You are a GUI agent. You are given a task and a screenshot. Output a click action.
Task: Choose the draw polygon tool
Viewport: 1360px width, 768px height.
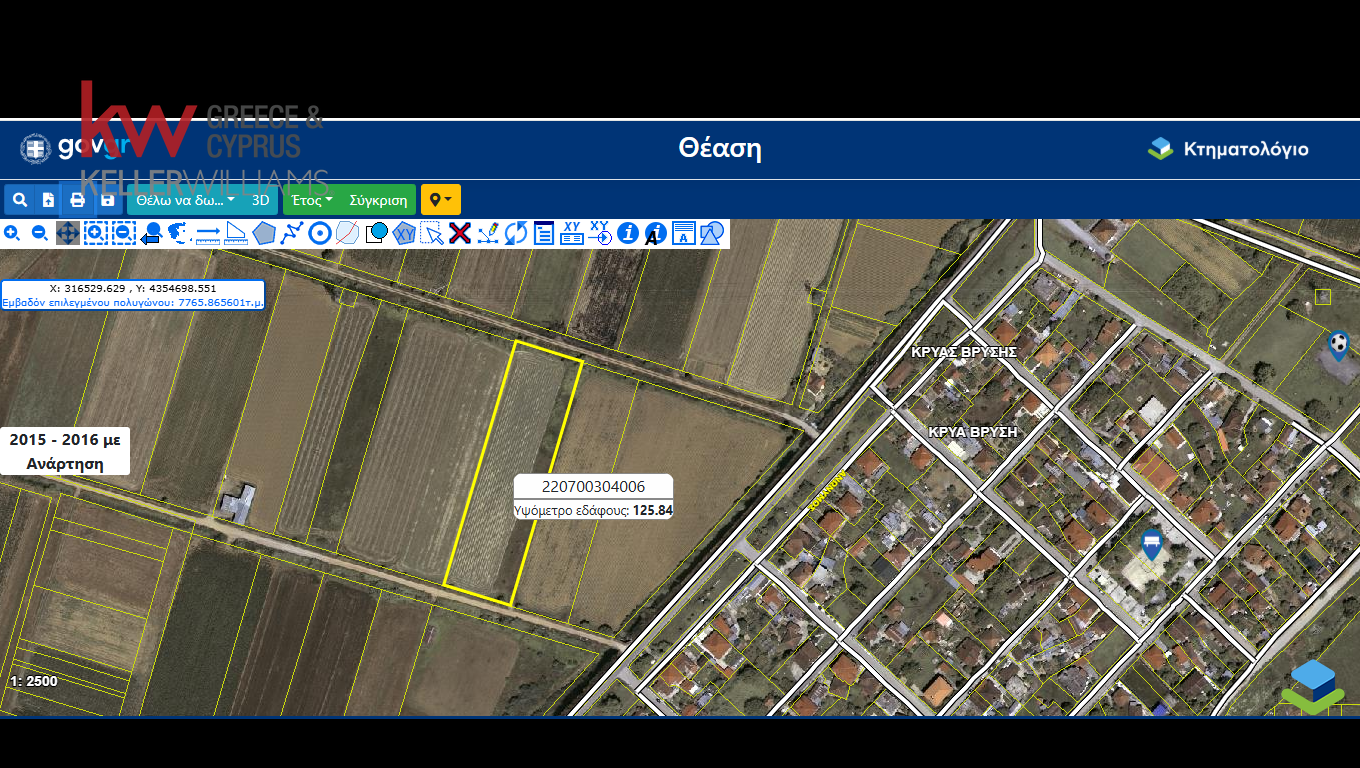tap(264, 233)
